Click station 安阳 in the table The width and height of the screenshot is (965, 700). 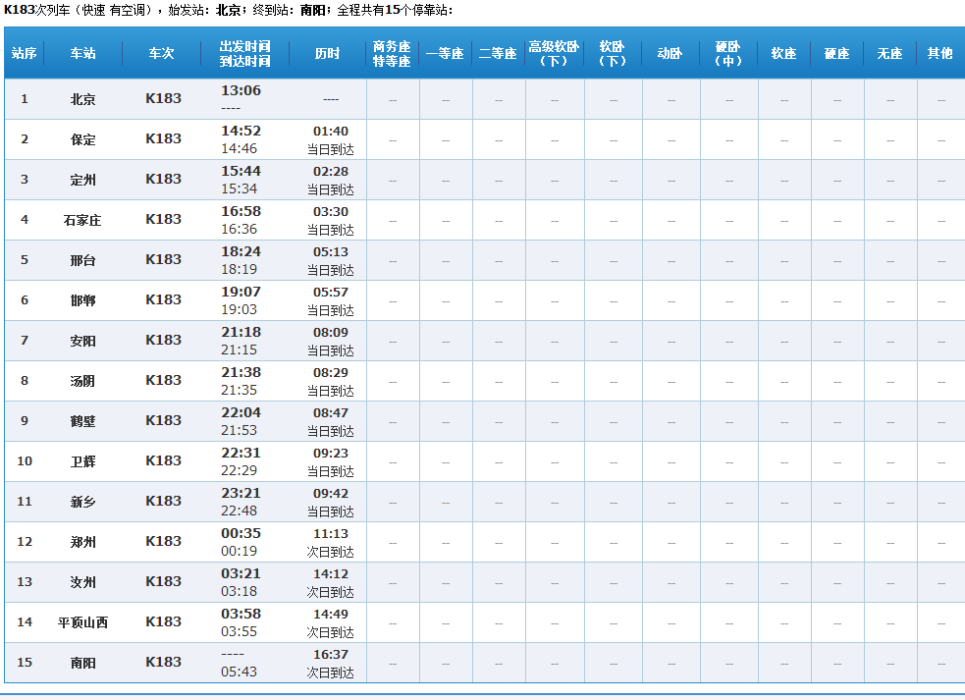click(x=83, y=340)
